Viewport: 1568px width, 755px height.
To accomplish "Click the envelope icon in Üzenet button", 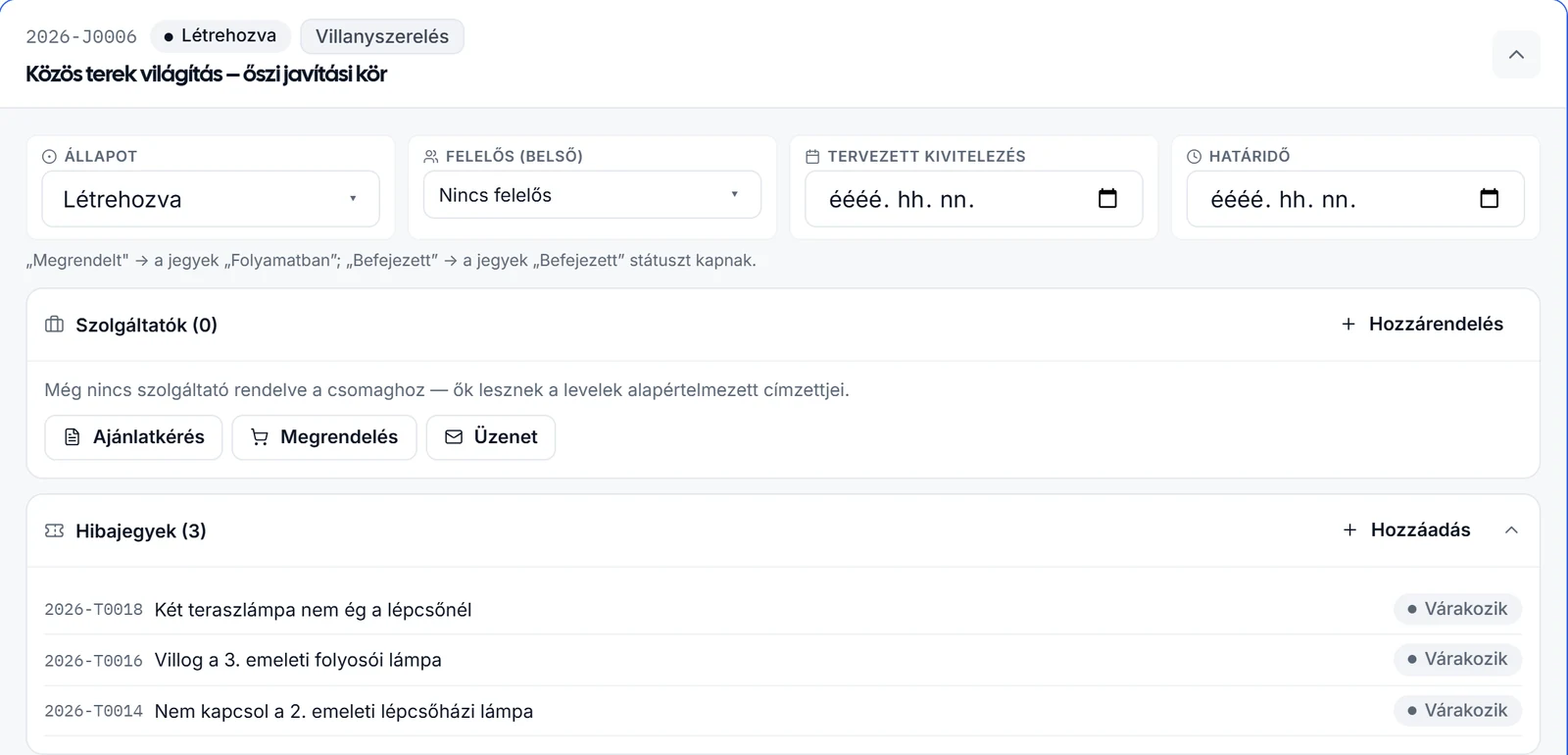I will click(x=454, y=437).
